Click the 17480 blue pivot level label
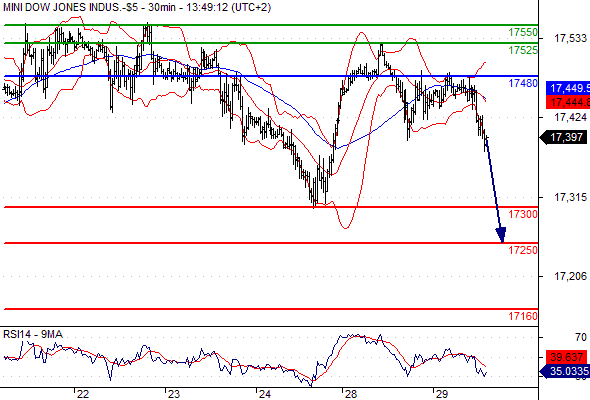The image size is (590, 400). click(523, 83)
